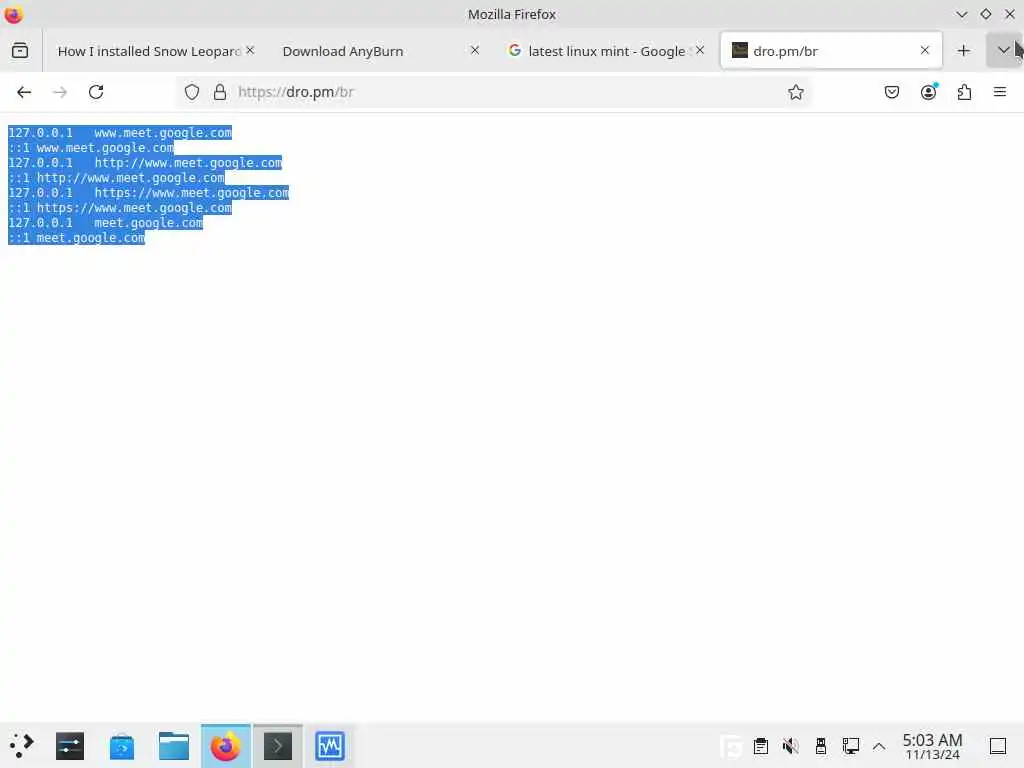The width and height of the screenshot is (1024, 768).
Task: Open removable devices tray icon
Action: tap(821, 746)
